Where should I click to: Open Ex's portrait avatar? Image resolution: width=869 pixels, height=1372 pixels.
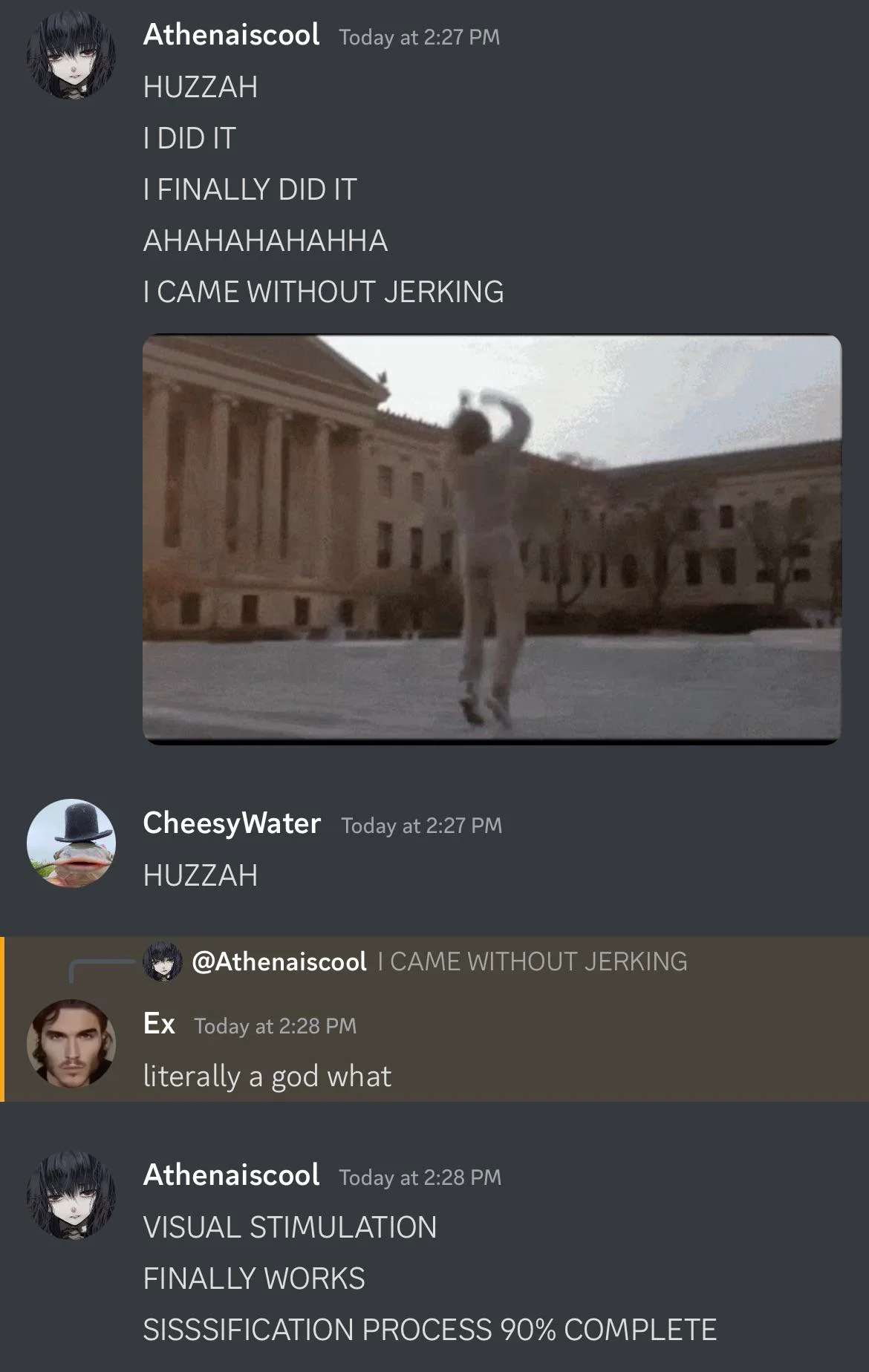pyautogui.click(x=71, y=1044)
